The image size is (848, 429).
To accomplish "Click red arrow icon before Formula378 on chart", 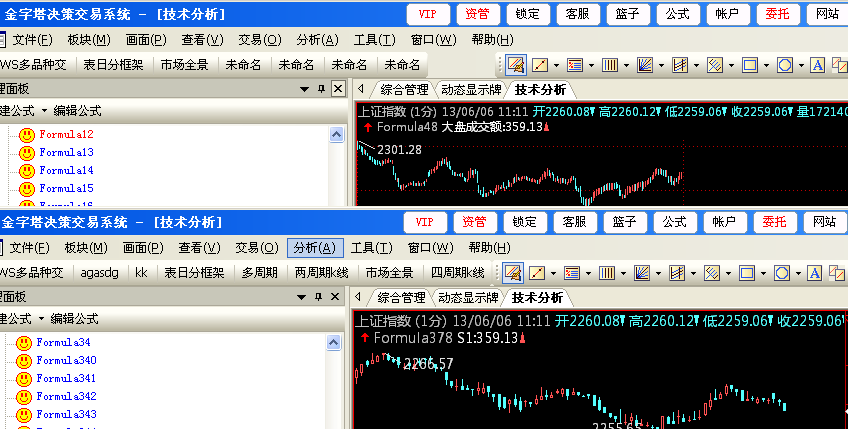I will 365,338.
